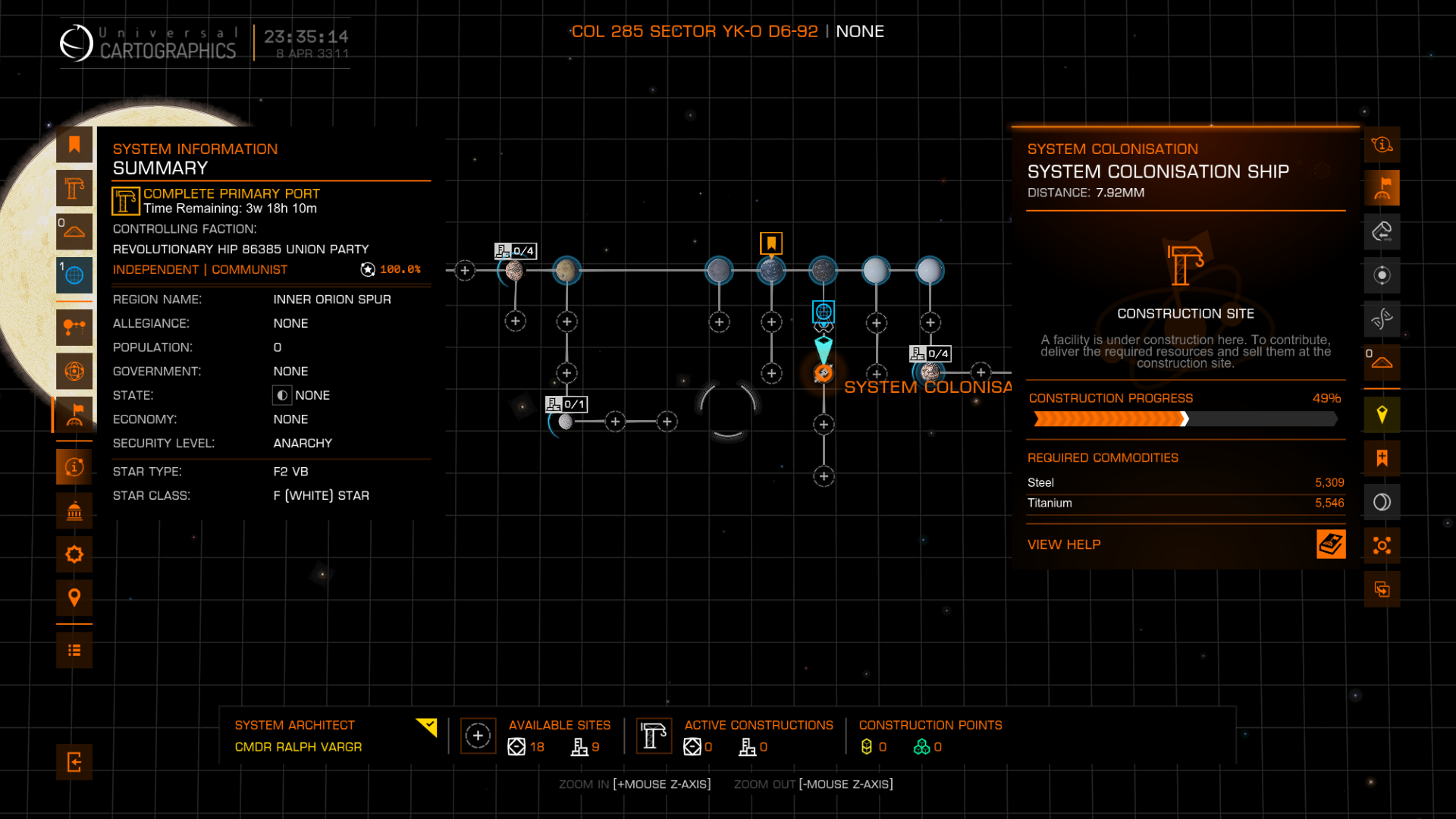Click the DNA biology icon in right sidebar
The width and height of the screenshot is (1456, 819).
1382,319
